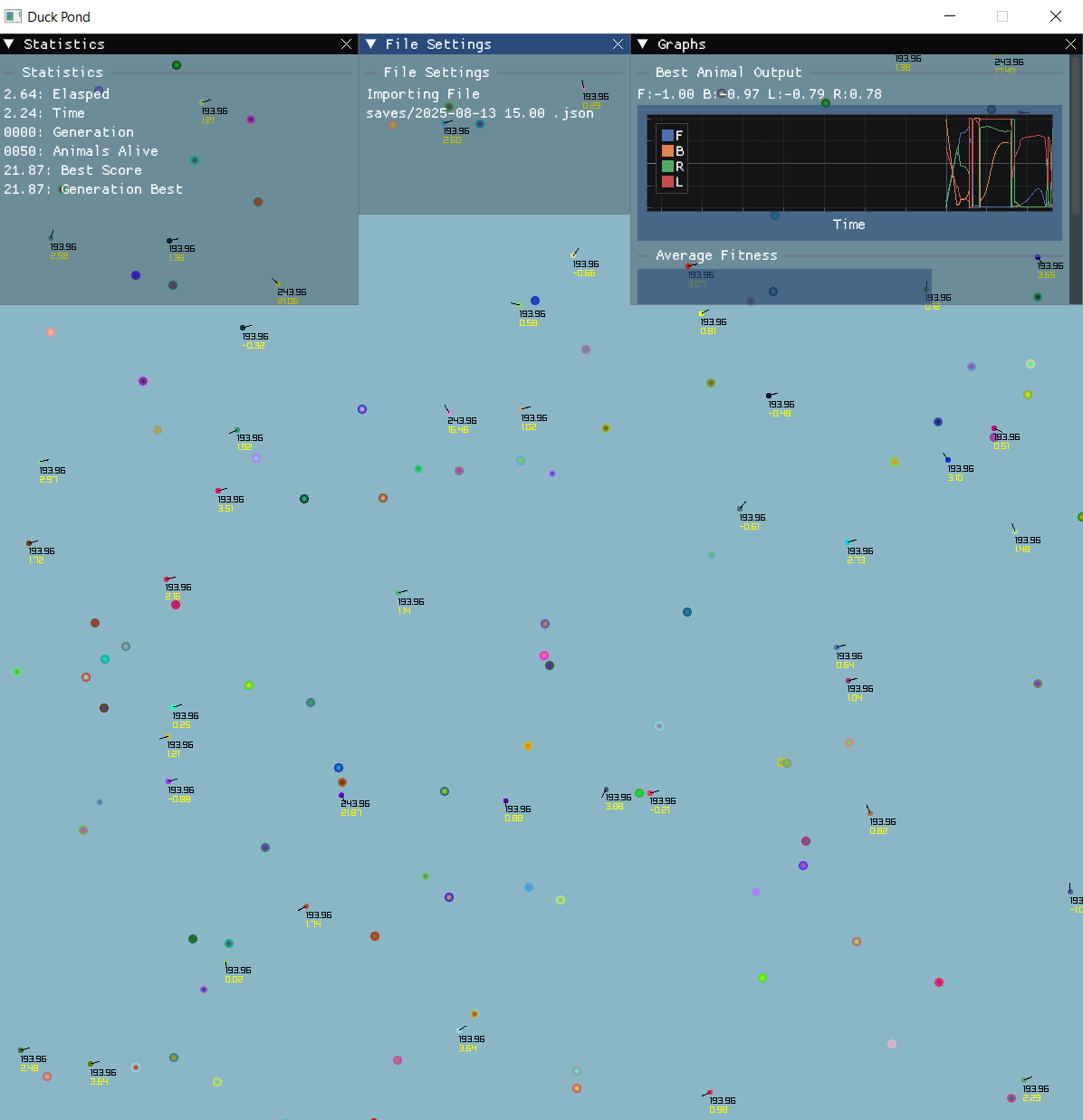Click the saves/2025-08-13 file path text

(x=479, y=113)
